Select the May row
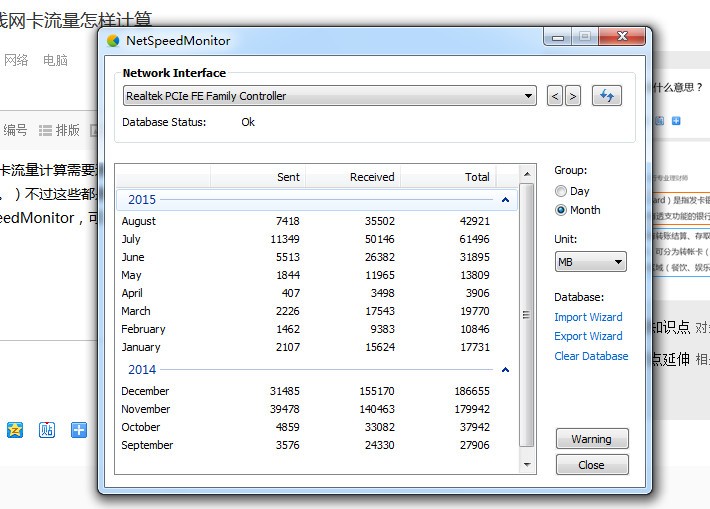This screenshot has width=710, height=509. [x=316, y=275]
